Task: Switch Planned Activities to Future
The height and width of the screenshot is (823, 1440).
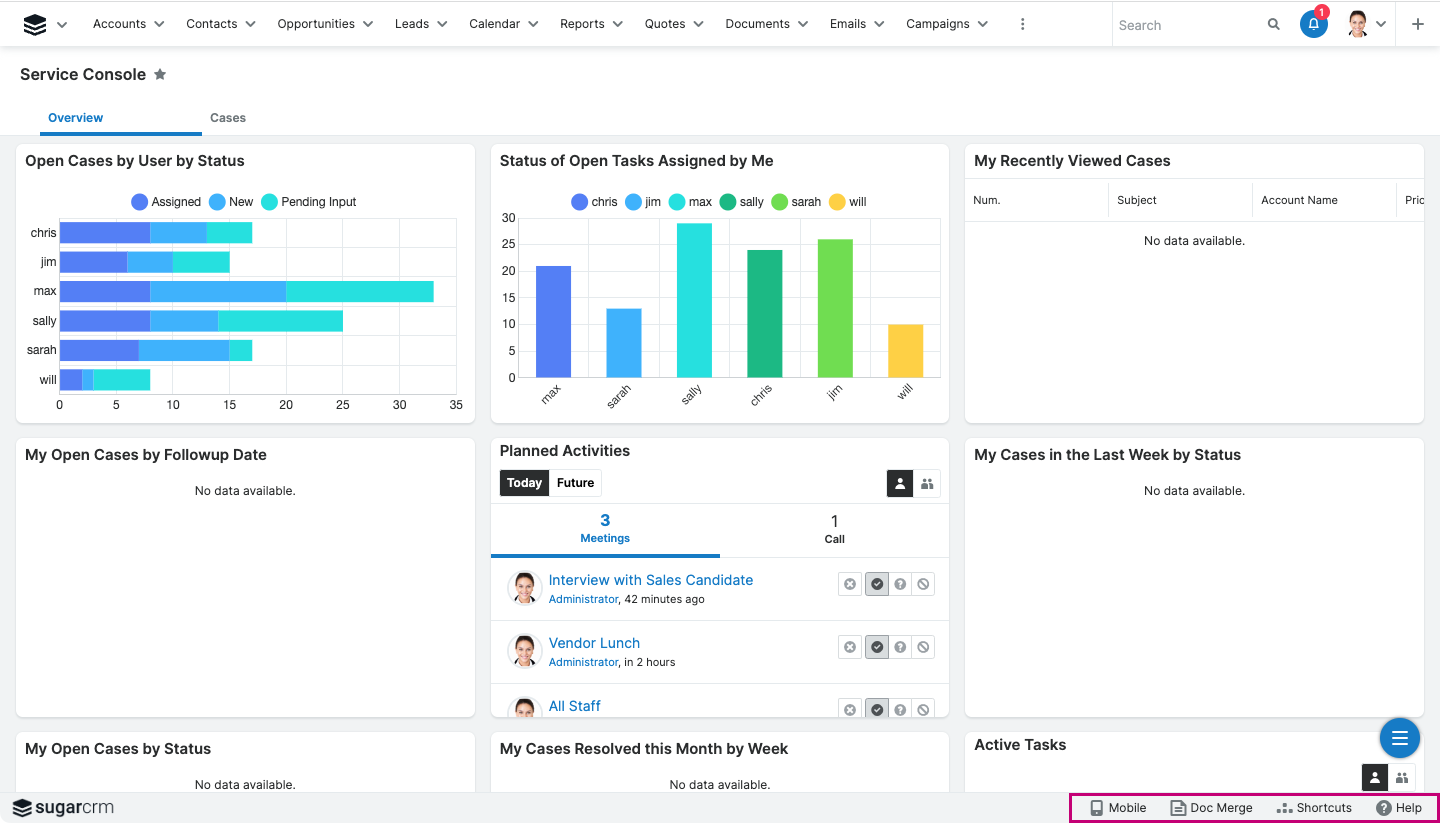Action: coord(575,483)
